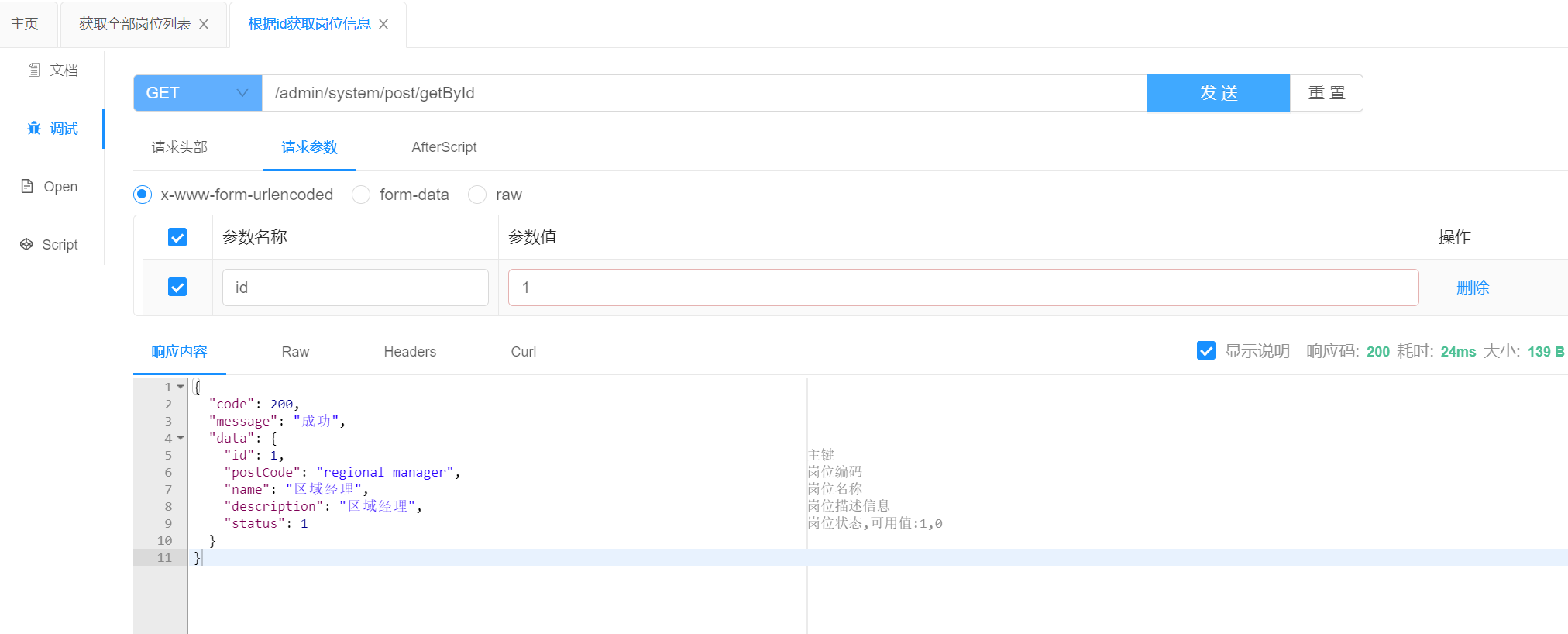
Task: Open the 请求参数 tab
Action: [310, 147]
